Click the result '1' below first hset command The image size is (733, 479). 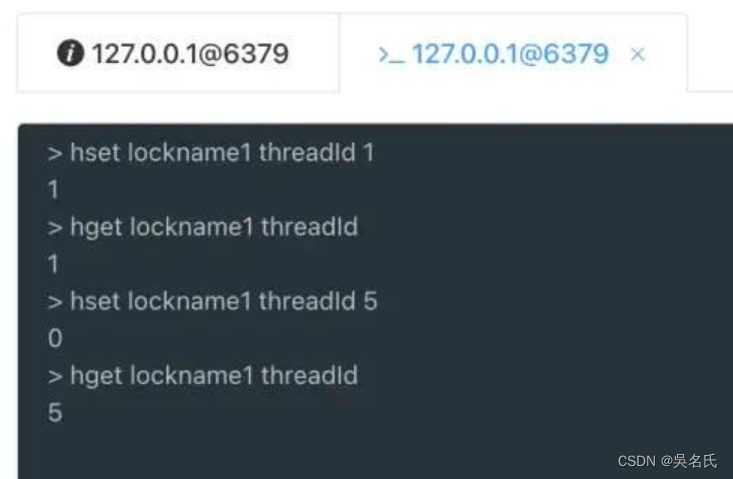53,190
